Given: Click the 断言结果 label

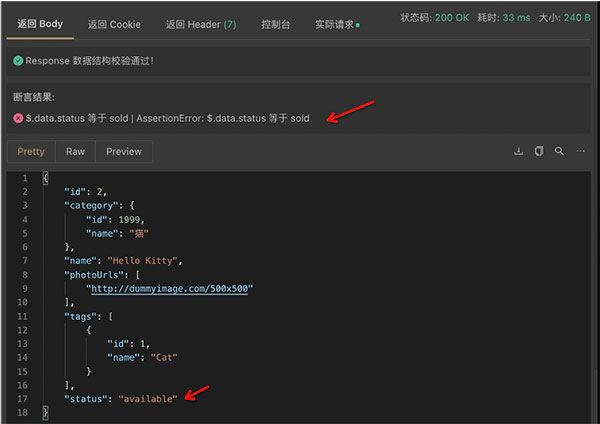Looking at the screenshot, I should (34, 97).
